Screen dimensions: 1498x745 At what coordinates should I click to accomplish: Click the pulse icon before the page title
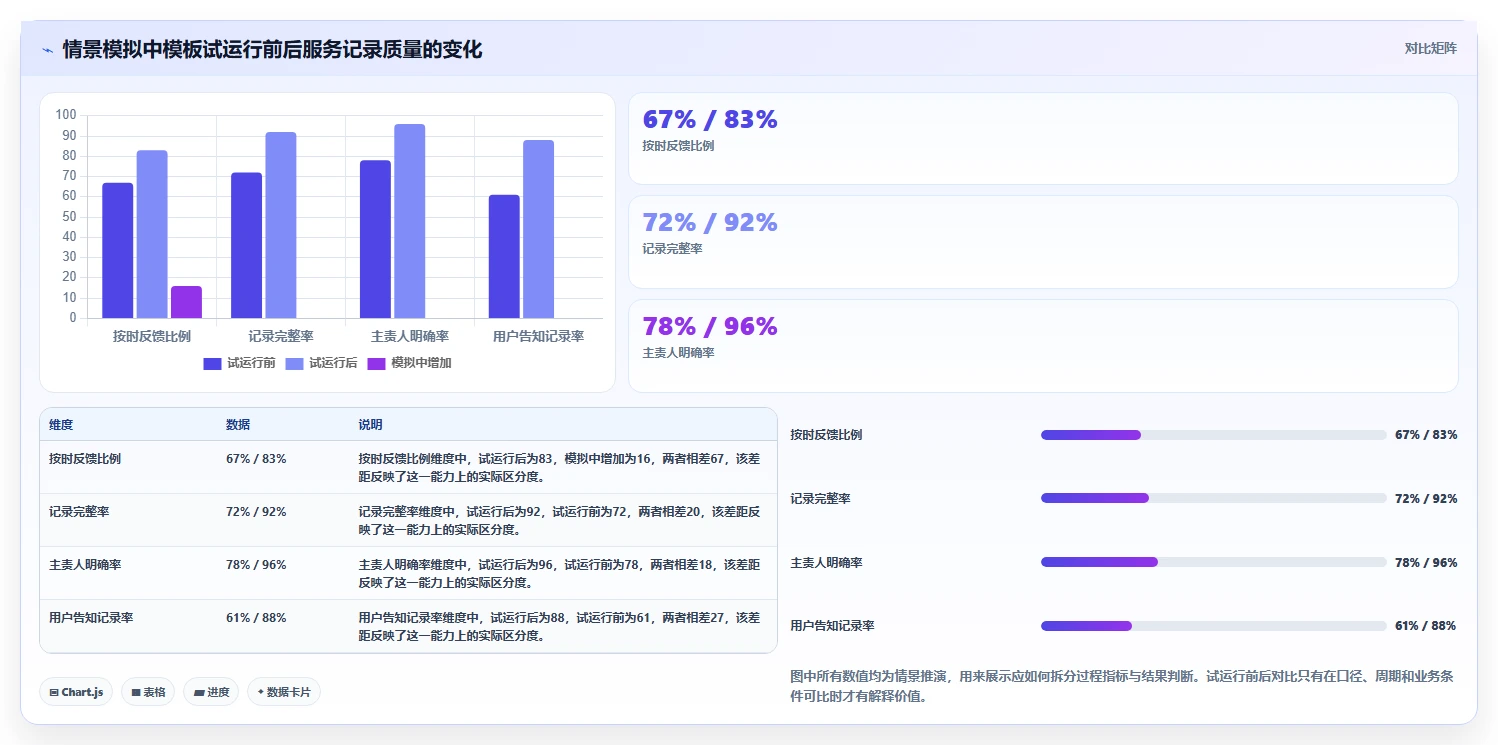48,50
